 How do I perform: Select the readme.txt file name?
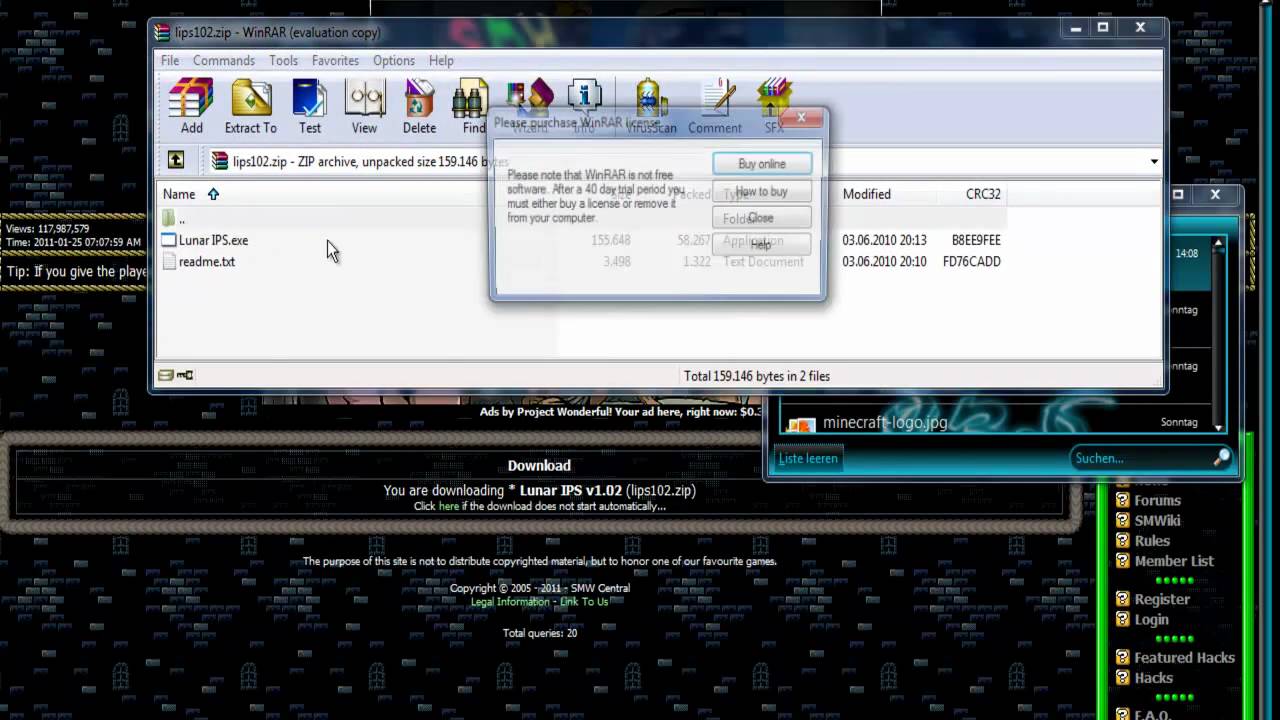tap(207, 261)
